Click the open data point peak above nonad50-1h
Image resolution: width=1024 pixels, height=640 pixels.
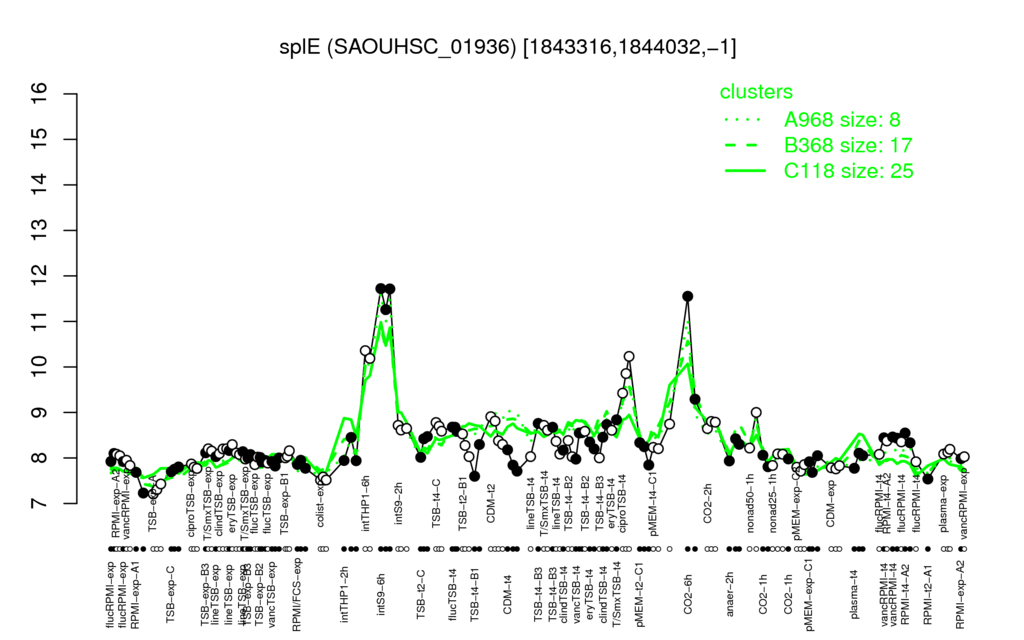(x=756, y=412)
